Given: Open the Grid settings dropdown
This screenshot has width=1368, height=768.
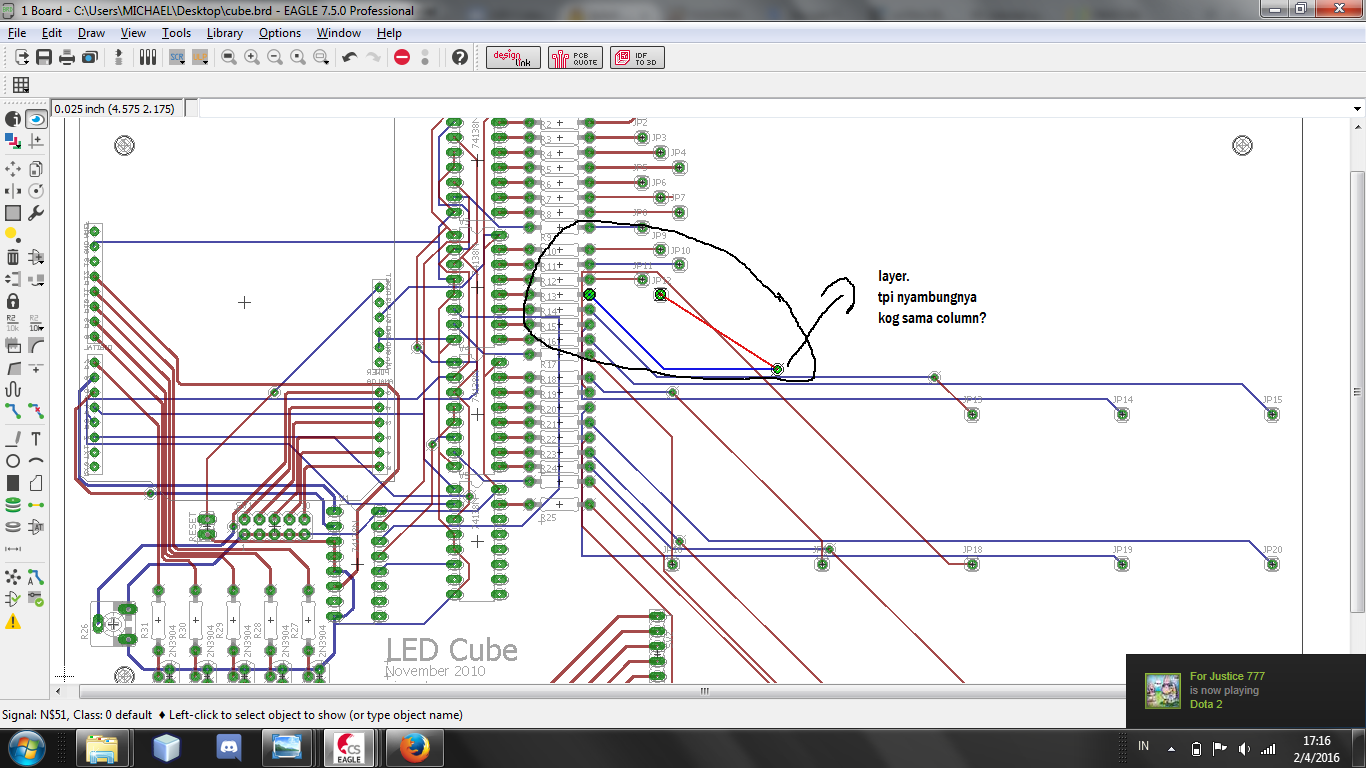Looking at the screenshot, I should point(21,85).
